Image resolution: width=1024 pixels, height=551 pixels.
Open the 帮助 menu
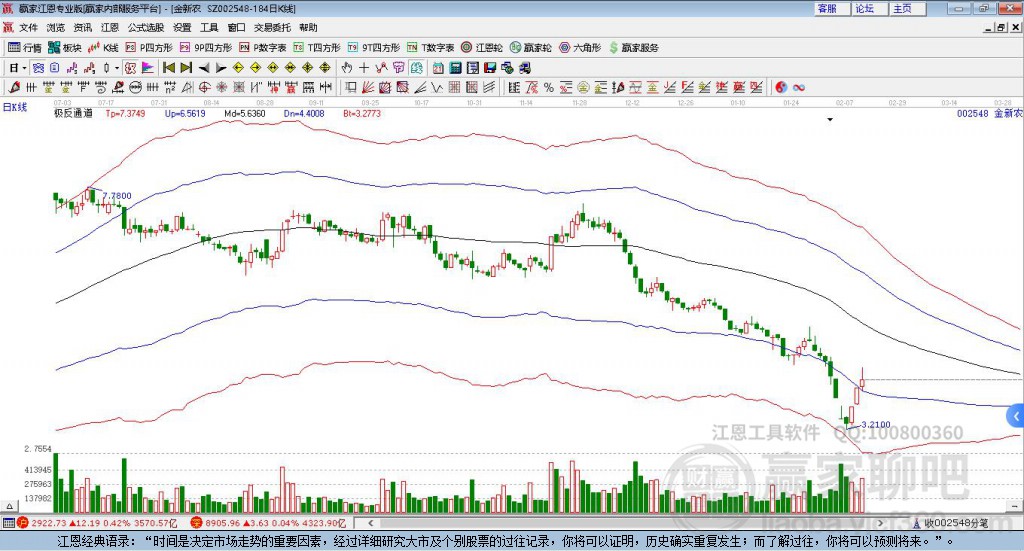click(308, 27)
